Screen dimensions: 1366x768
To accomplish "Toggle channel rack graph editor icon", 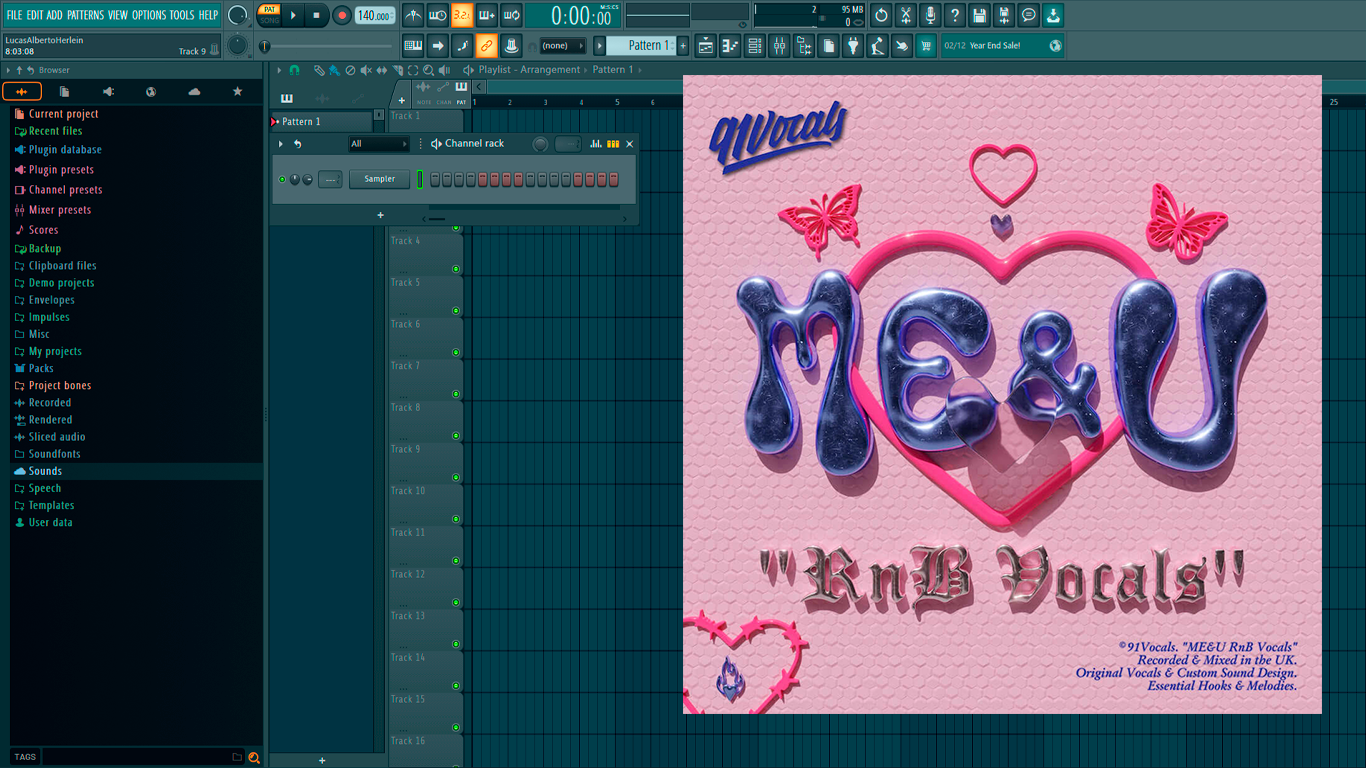I will pos(596,144).
